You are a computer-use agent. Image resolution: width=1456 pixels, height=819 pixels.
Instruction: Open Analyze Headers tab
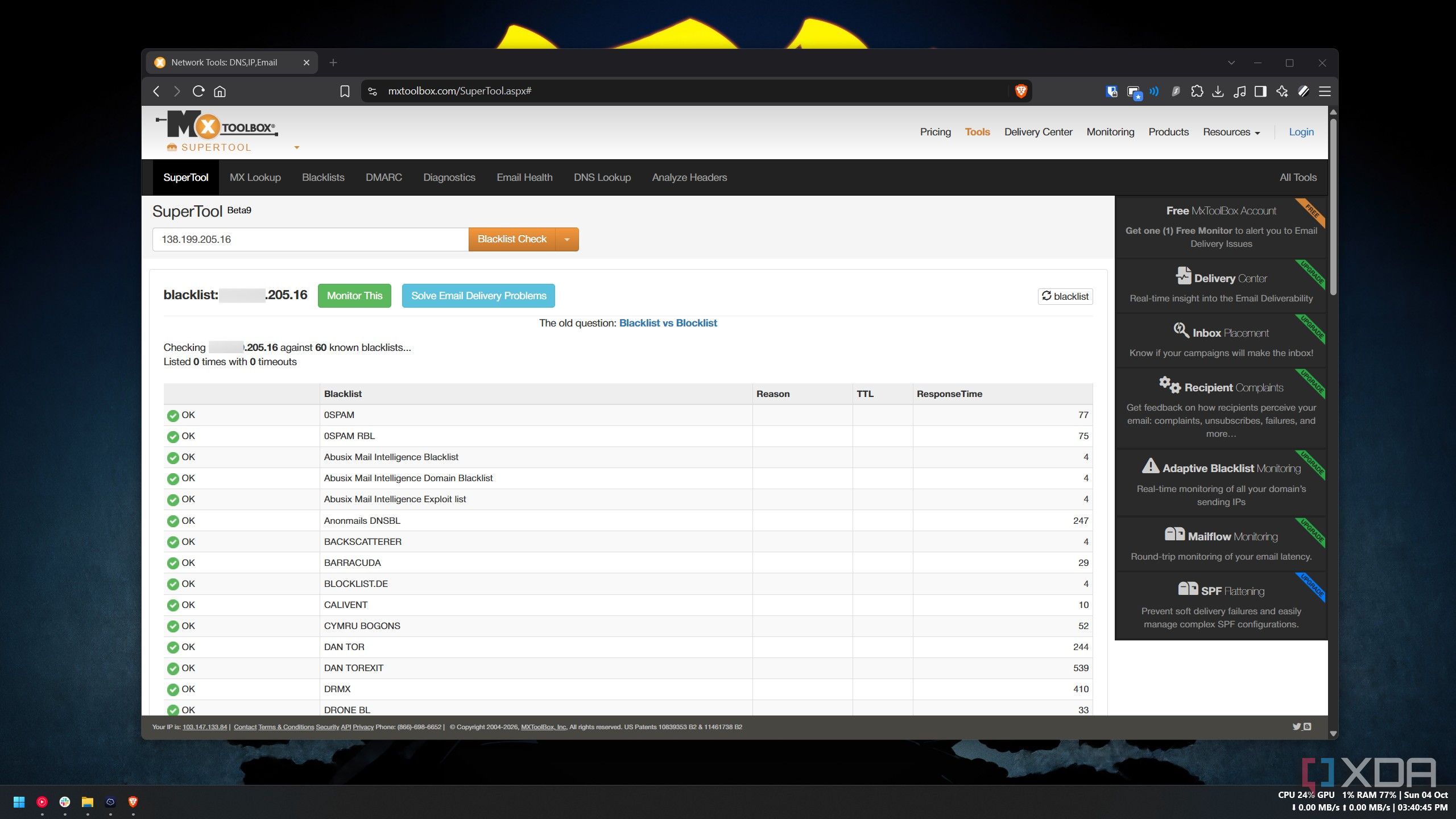689,177
